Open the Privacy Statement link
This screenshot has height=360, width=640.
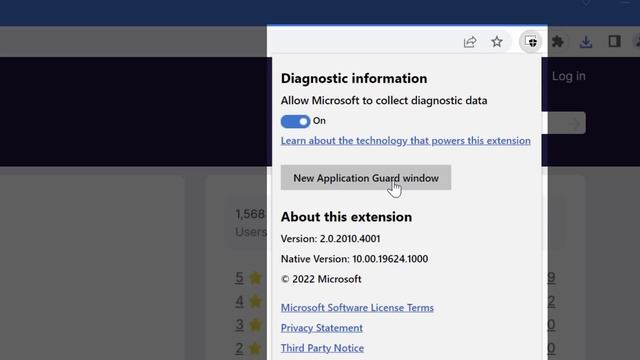[322, 328]
